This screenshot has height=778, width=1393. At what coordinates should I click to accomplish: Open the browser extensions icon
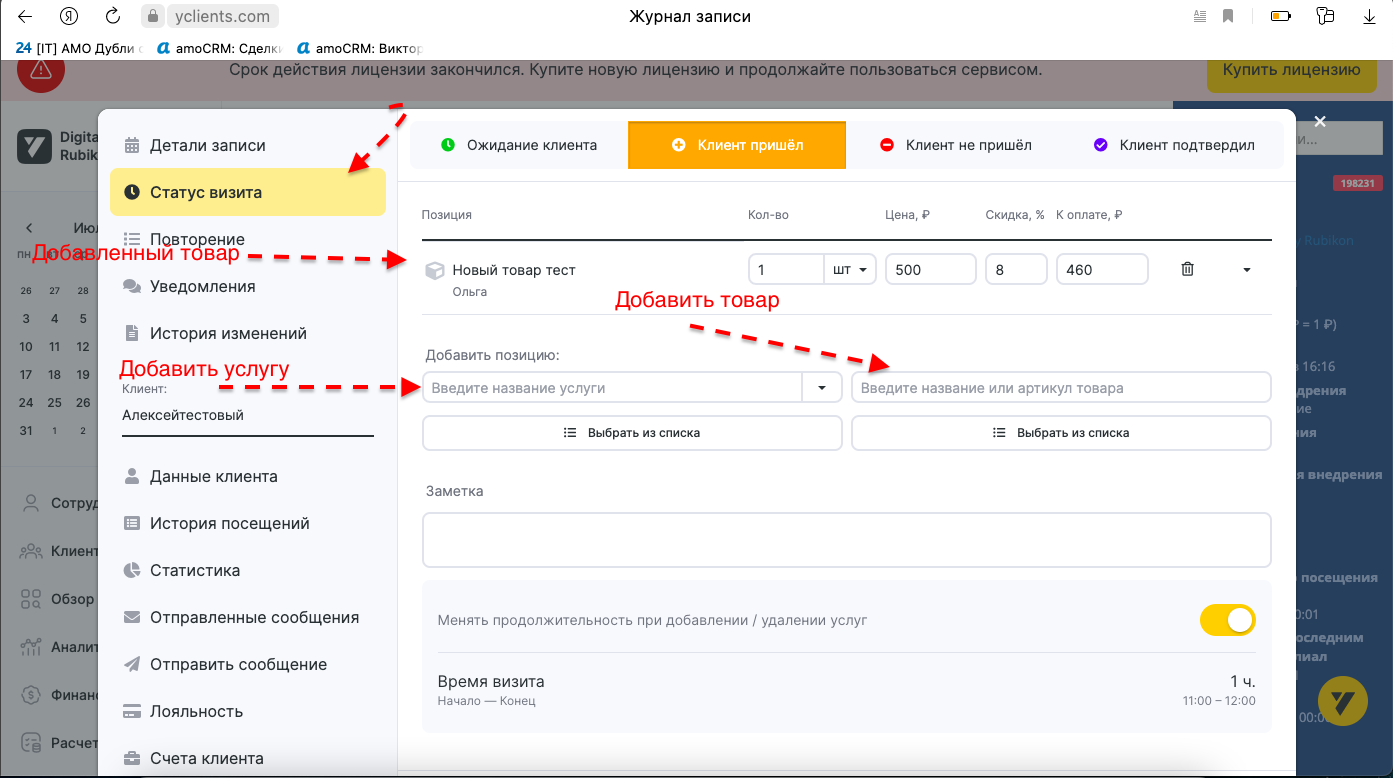1326,16
